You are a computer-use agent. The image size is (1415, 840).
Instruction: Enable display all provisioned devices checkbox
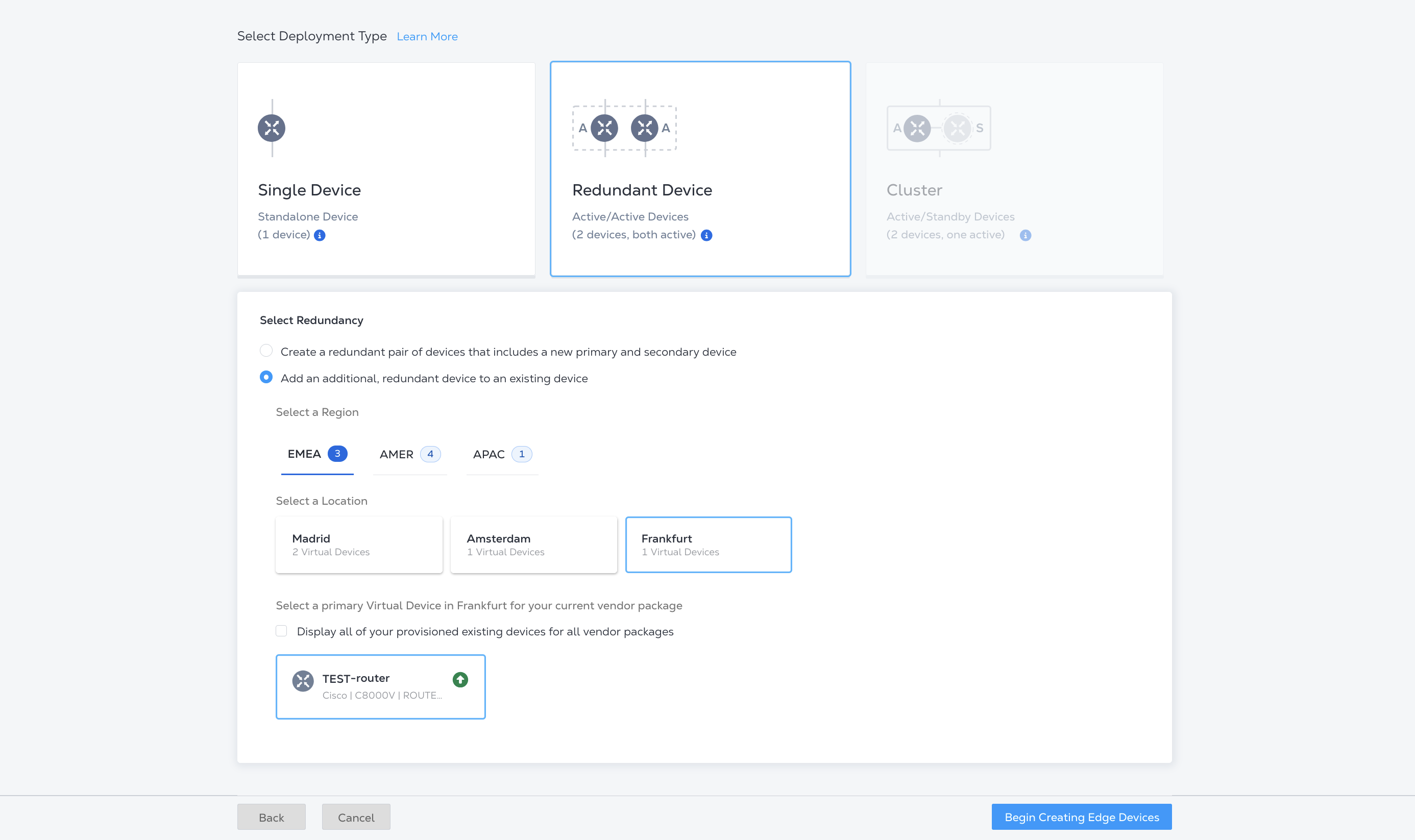pyautogui.click(x=281, y=631)
